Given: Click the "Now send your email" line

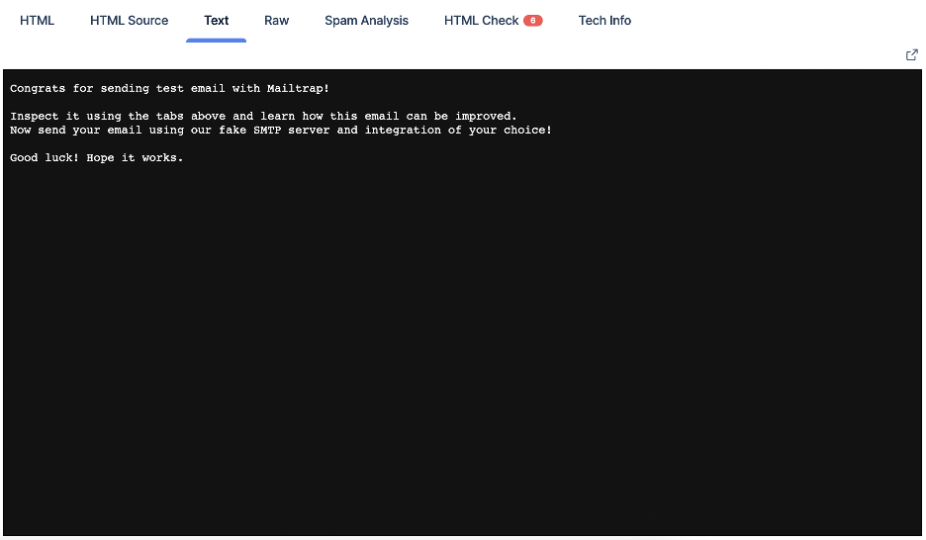Looking at the screenshot, I should pos(280,130).
